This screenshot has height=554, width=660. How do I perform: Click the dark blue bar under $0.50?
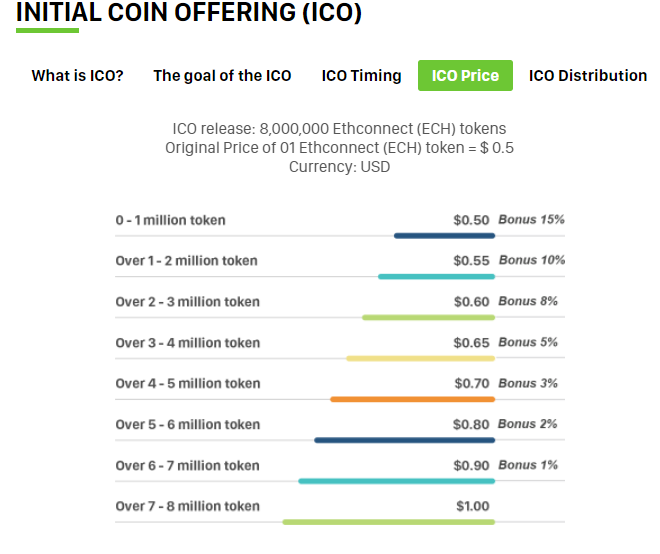click(x=444, y=236)
